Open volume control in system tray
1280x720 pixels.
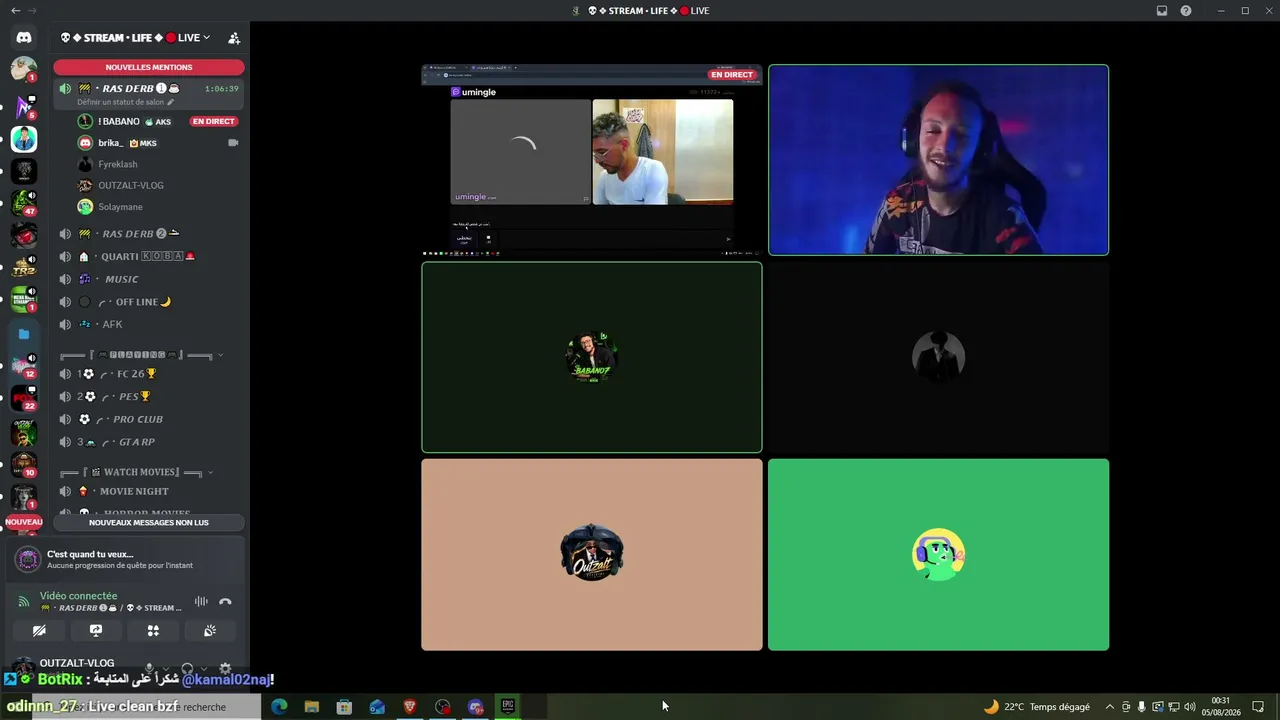coord(1190,707)
